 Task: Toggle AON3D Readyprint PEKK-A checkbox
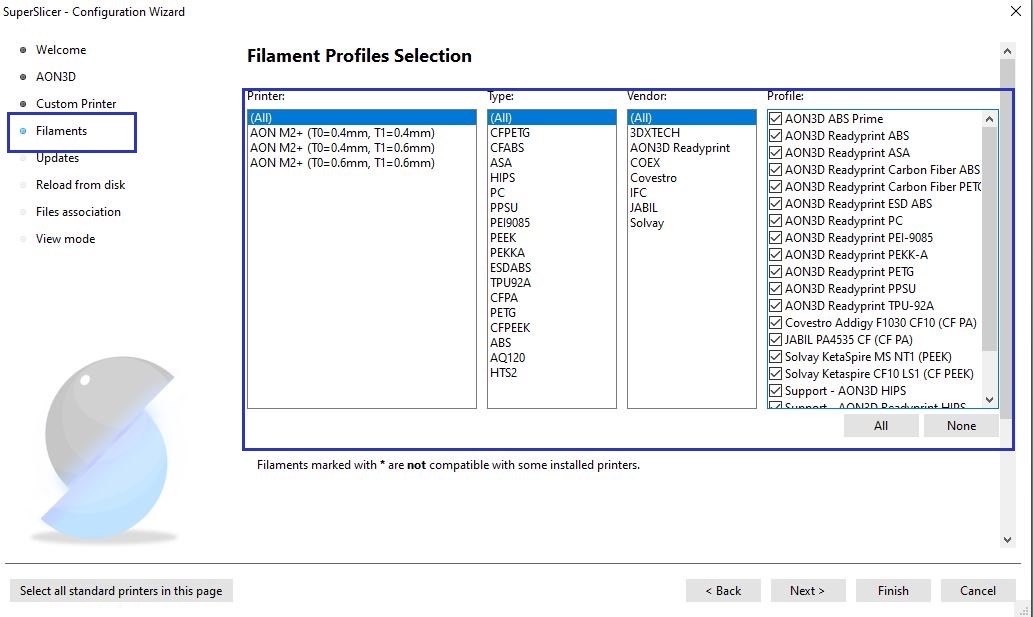pyautogui.click(x=775, y=255)
